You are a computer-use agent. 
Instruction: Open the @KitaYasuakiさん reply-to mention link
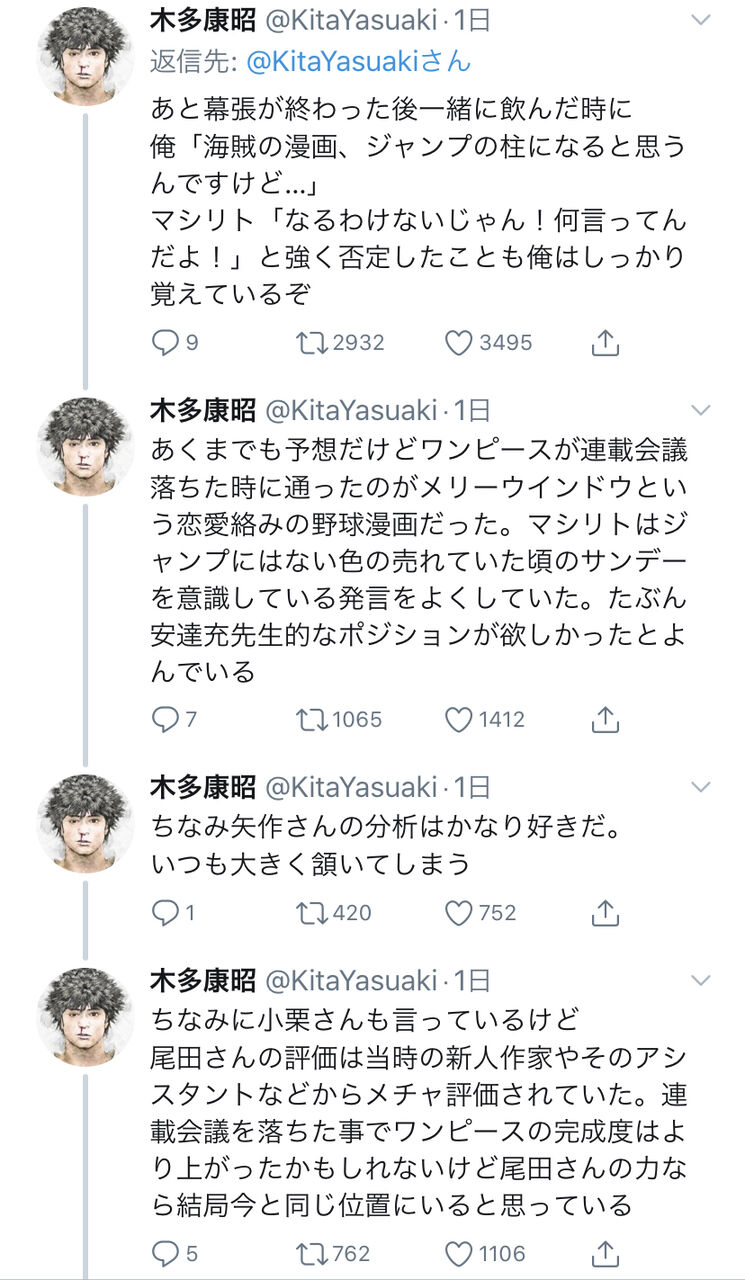pyautogui.click(x=358, y=61)
